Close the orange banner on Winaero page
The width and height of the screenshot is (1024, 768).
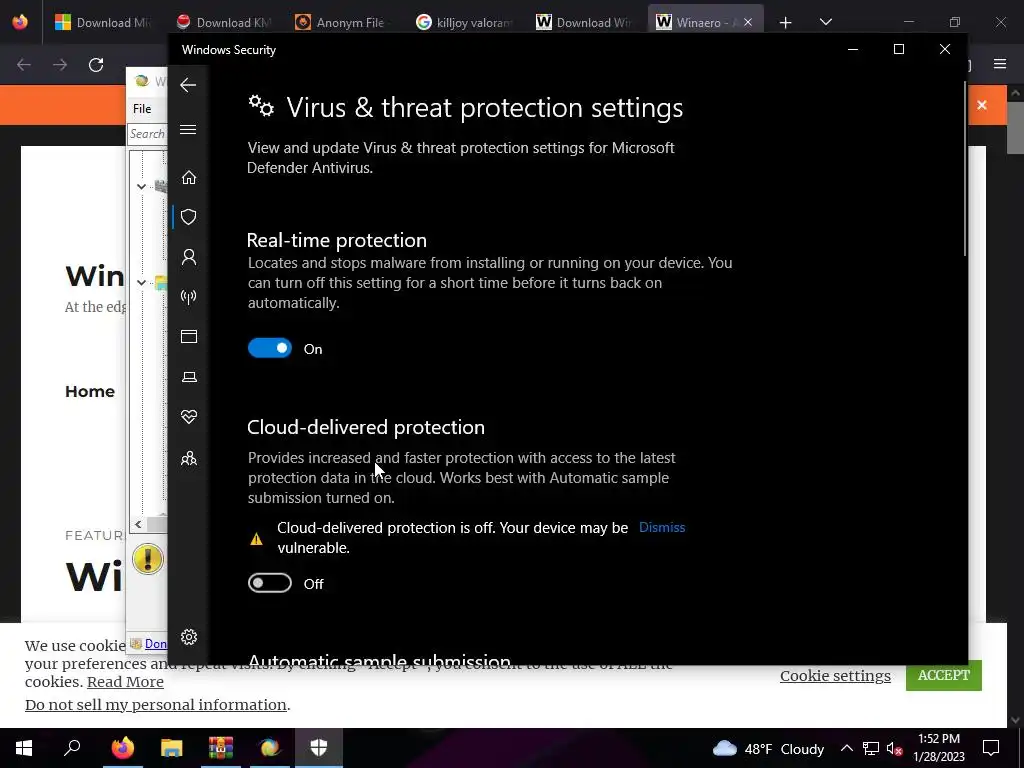click(982, 105)
